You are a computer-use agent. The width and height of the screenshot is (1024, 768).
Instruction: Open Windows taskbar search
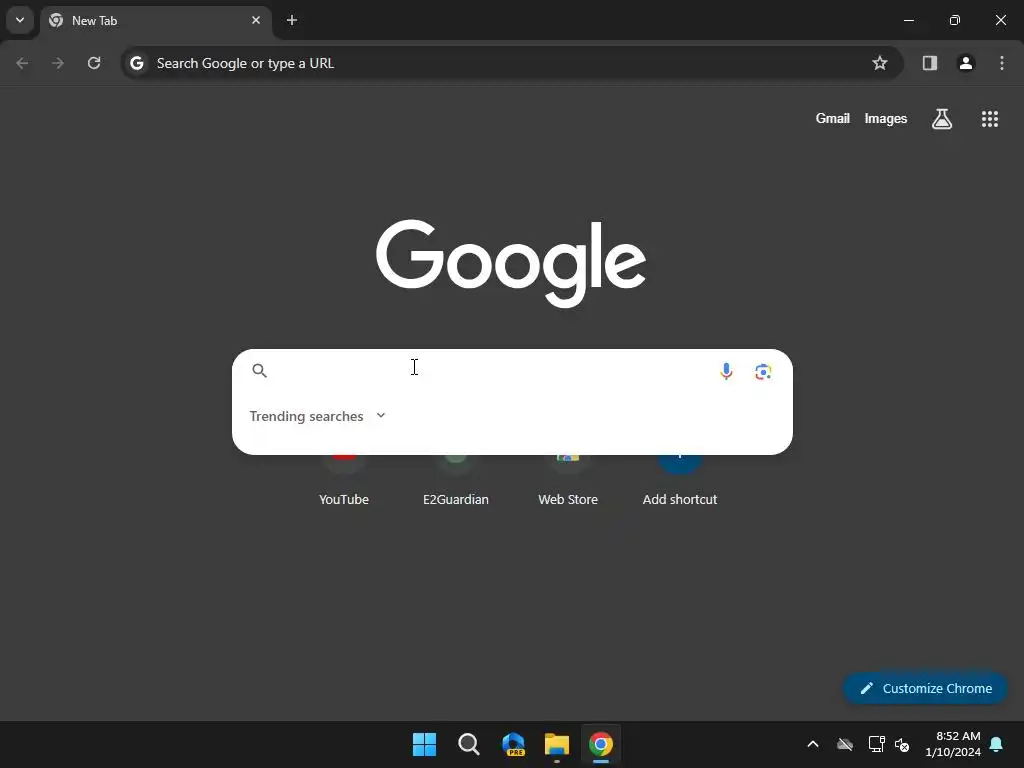[468, 744]
